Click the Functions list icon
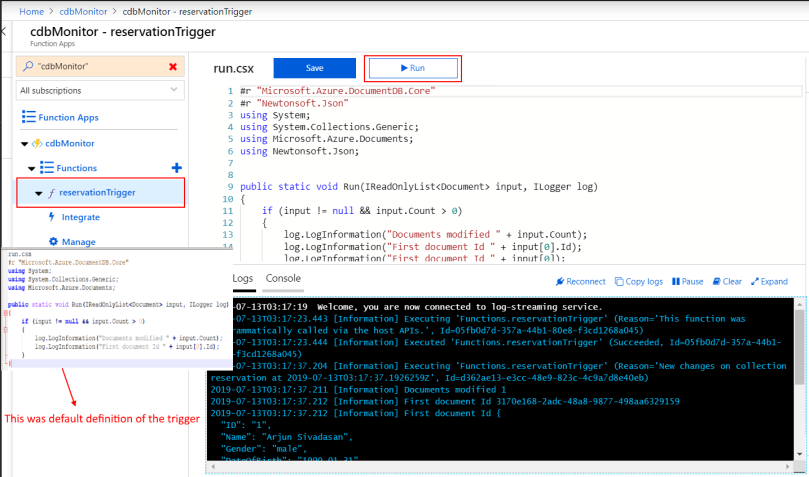 [47, 168]
